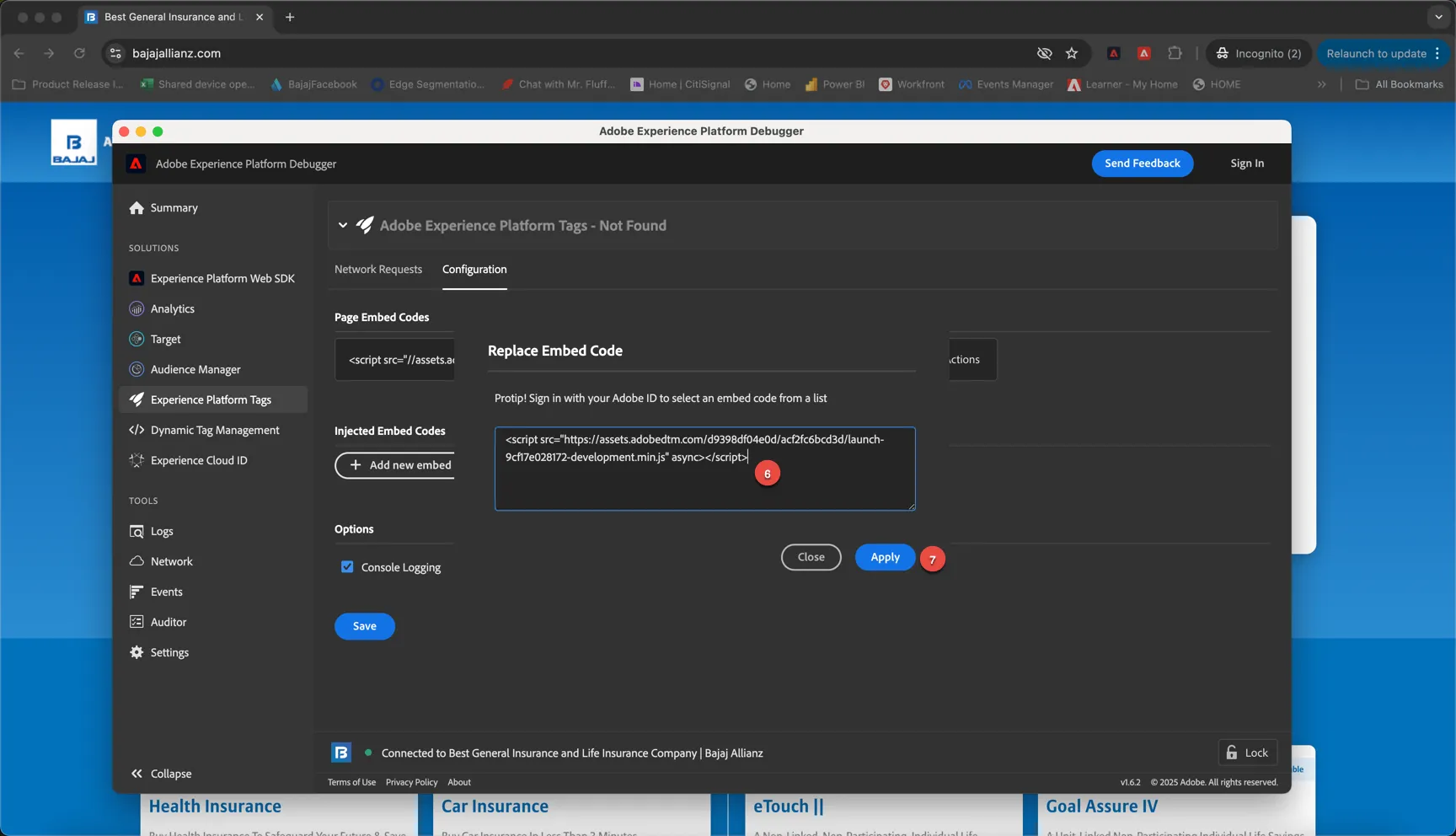Open the Best General Insurance browser tab
This screenshot has width=1456, height=836.
pyautogui.click(x=176, y=17)
